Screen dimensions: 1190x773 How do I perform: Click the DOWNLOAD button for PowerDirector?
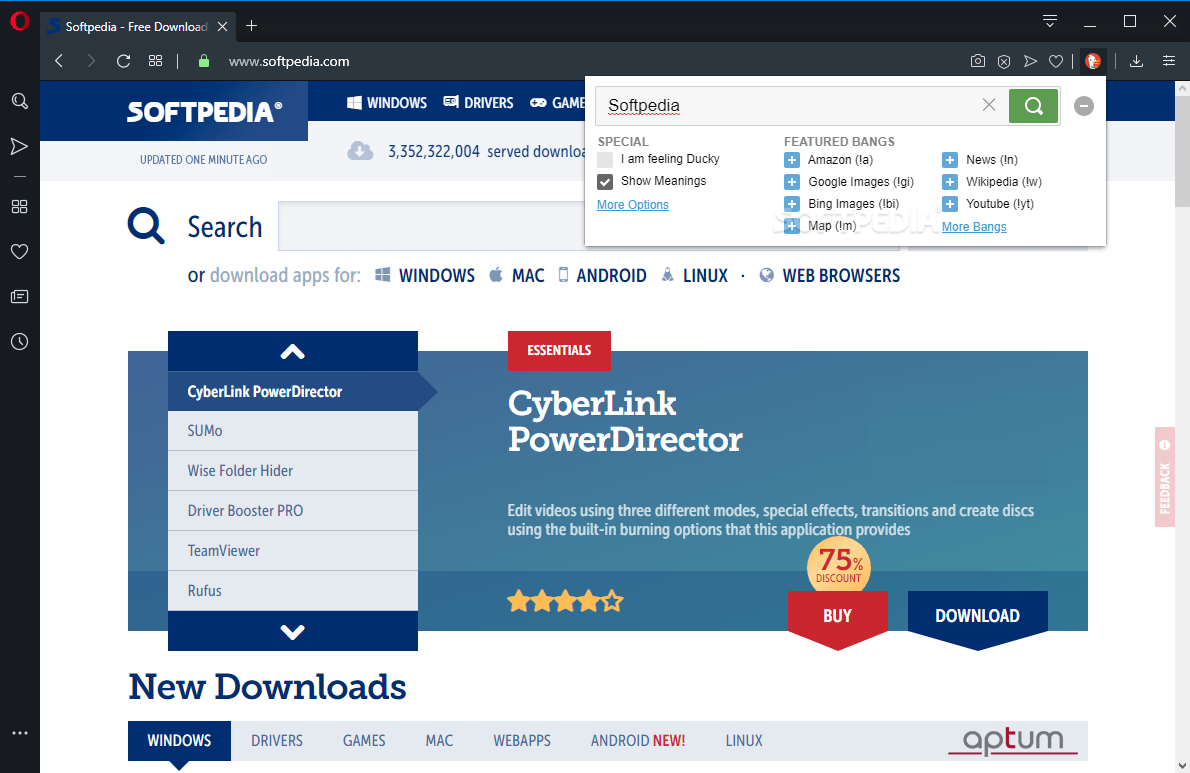pos(978,617)
